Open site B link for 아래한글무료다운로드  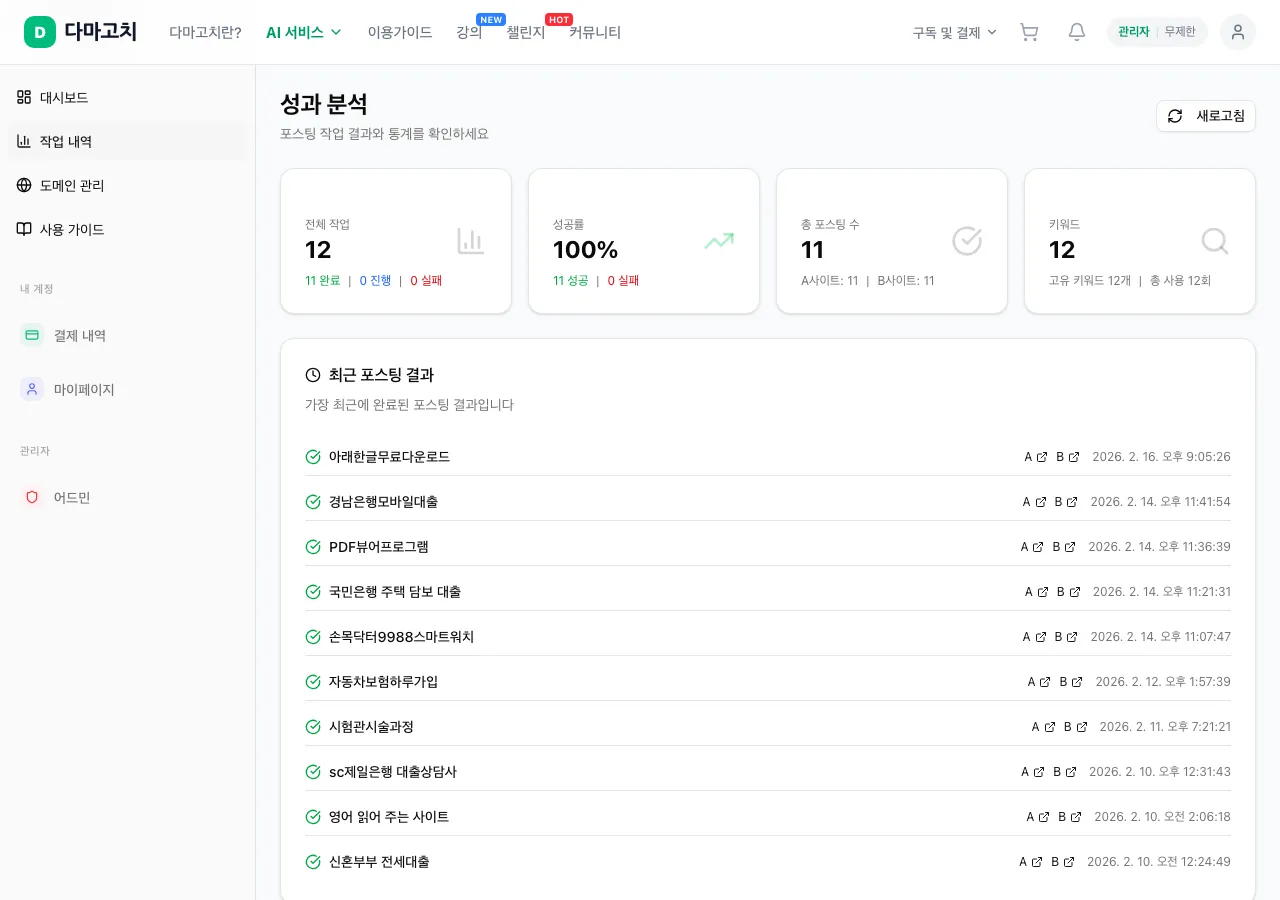click(x=1067, y=457)
